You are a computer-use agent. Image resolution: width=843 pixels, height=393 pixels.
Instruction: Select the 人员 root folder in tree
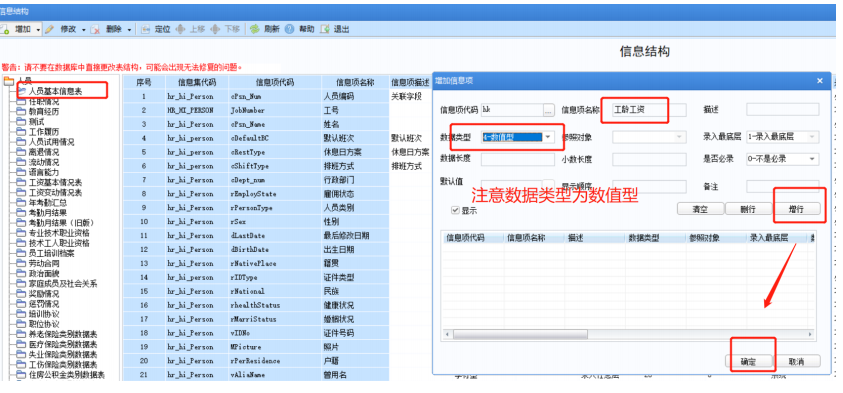coord(25,81)
